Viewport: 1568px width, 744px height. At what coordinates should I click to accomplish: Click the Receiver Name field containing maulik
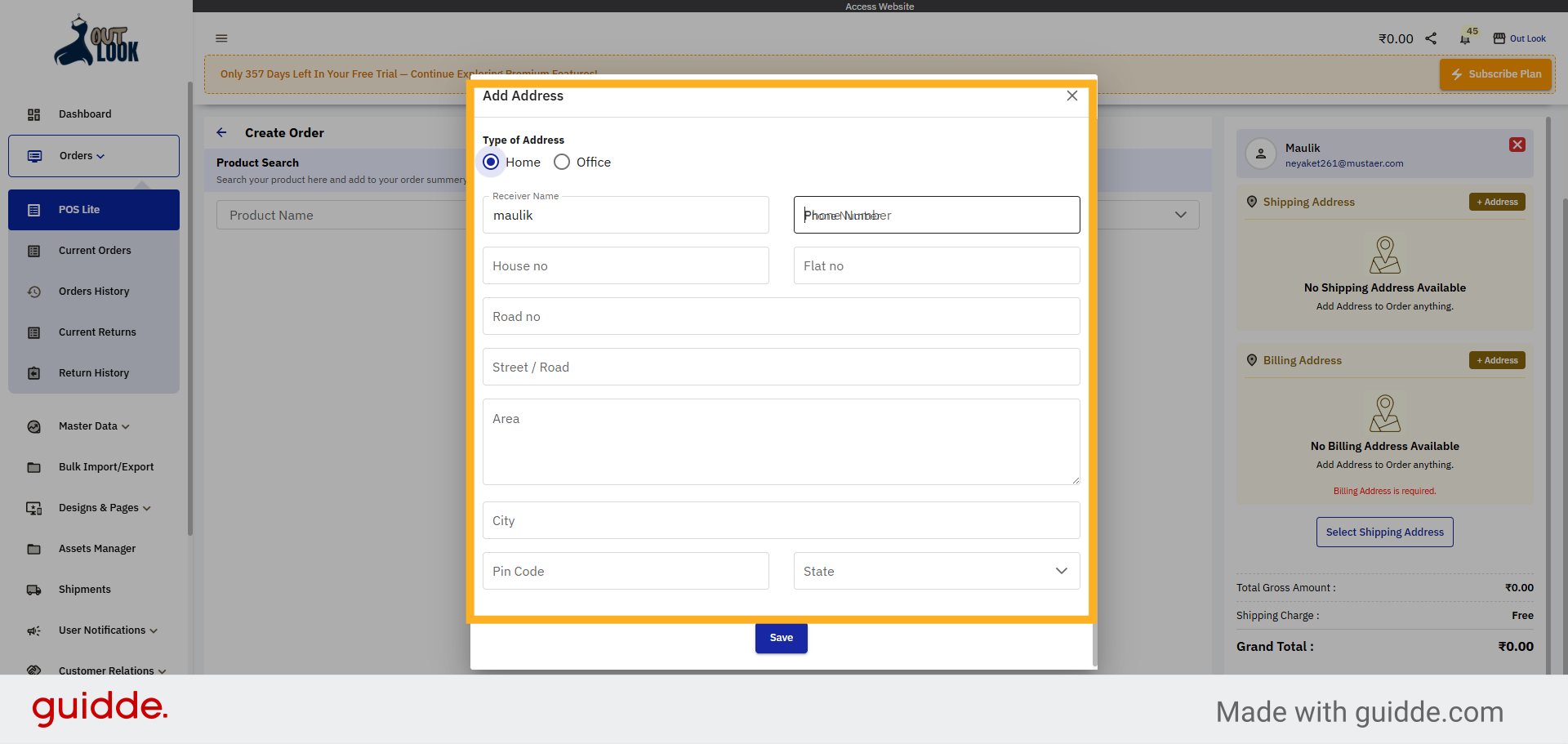tap(626, 215)
